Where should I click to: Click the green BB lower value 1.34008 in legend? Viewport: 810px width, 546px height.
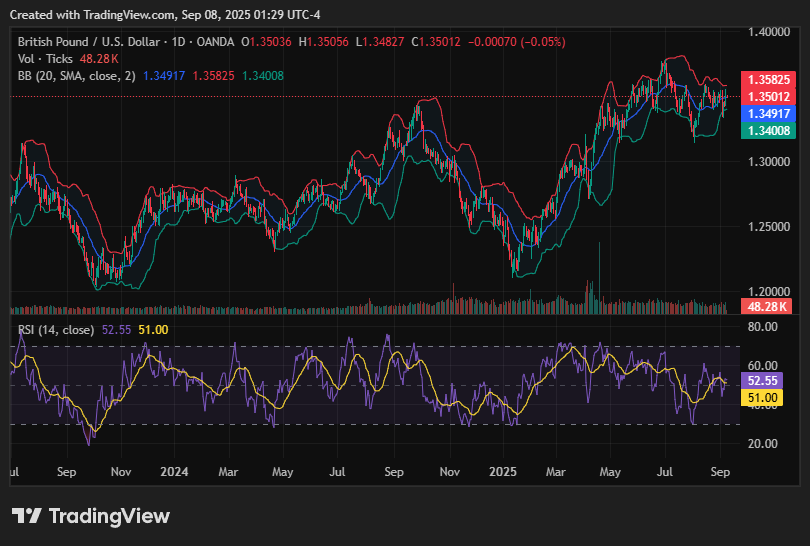point(263,76)
